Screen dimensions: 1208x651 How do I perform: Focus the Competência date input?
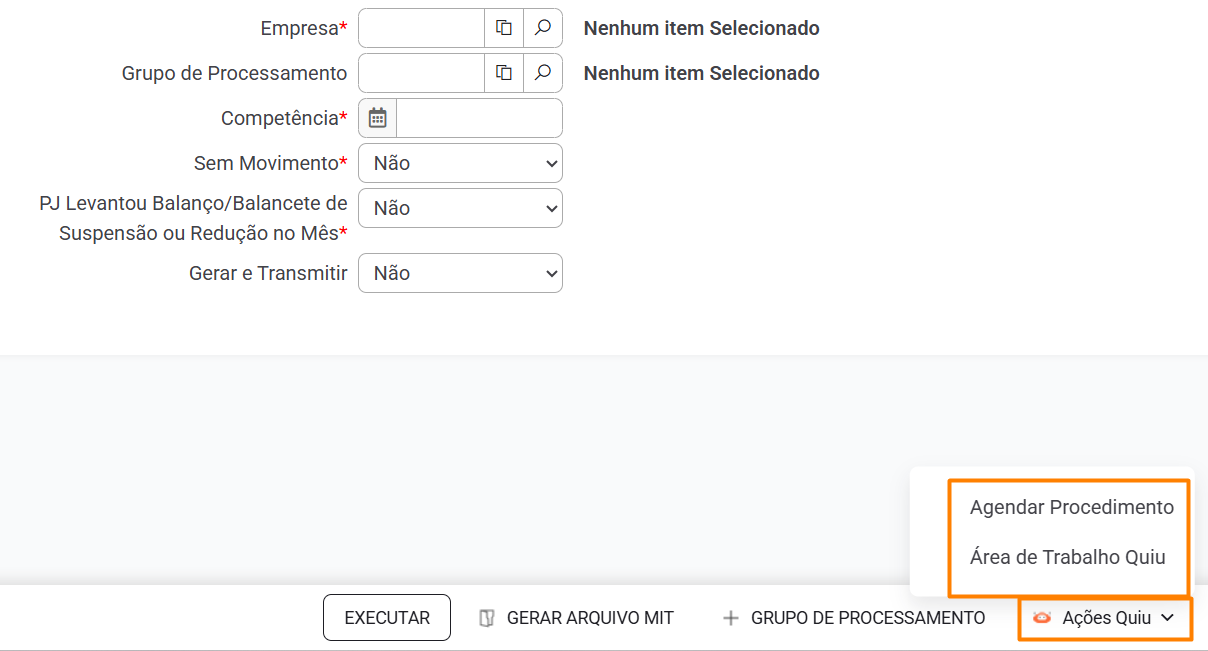coord(479,118)
